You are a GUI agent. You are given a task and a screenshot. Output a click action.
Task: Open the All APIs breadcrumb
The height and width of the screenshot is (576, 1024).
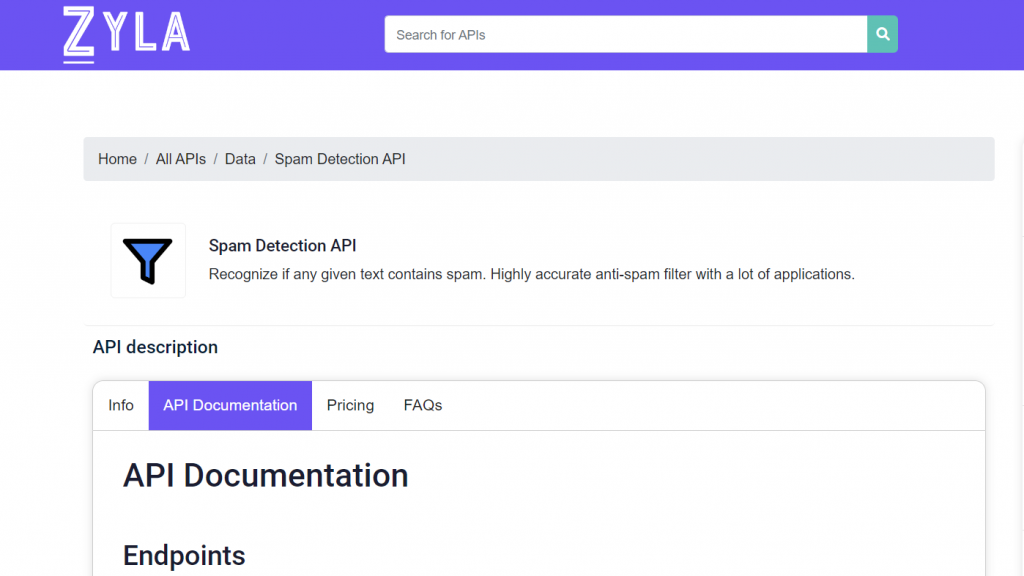(181, 159)
